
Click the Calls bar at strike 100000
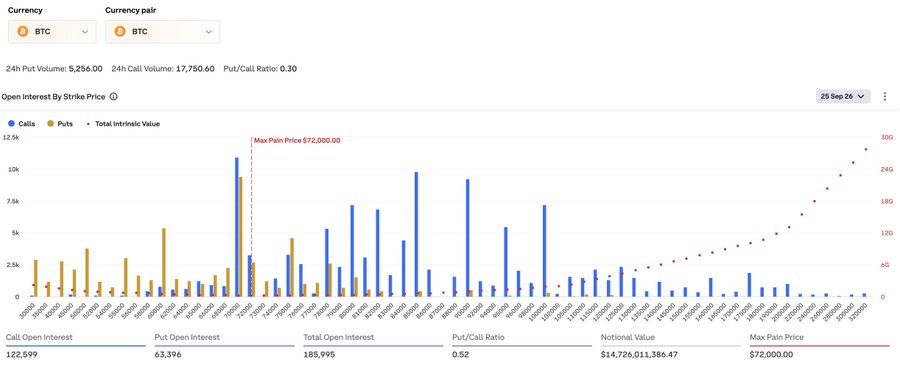pos(544,251)
